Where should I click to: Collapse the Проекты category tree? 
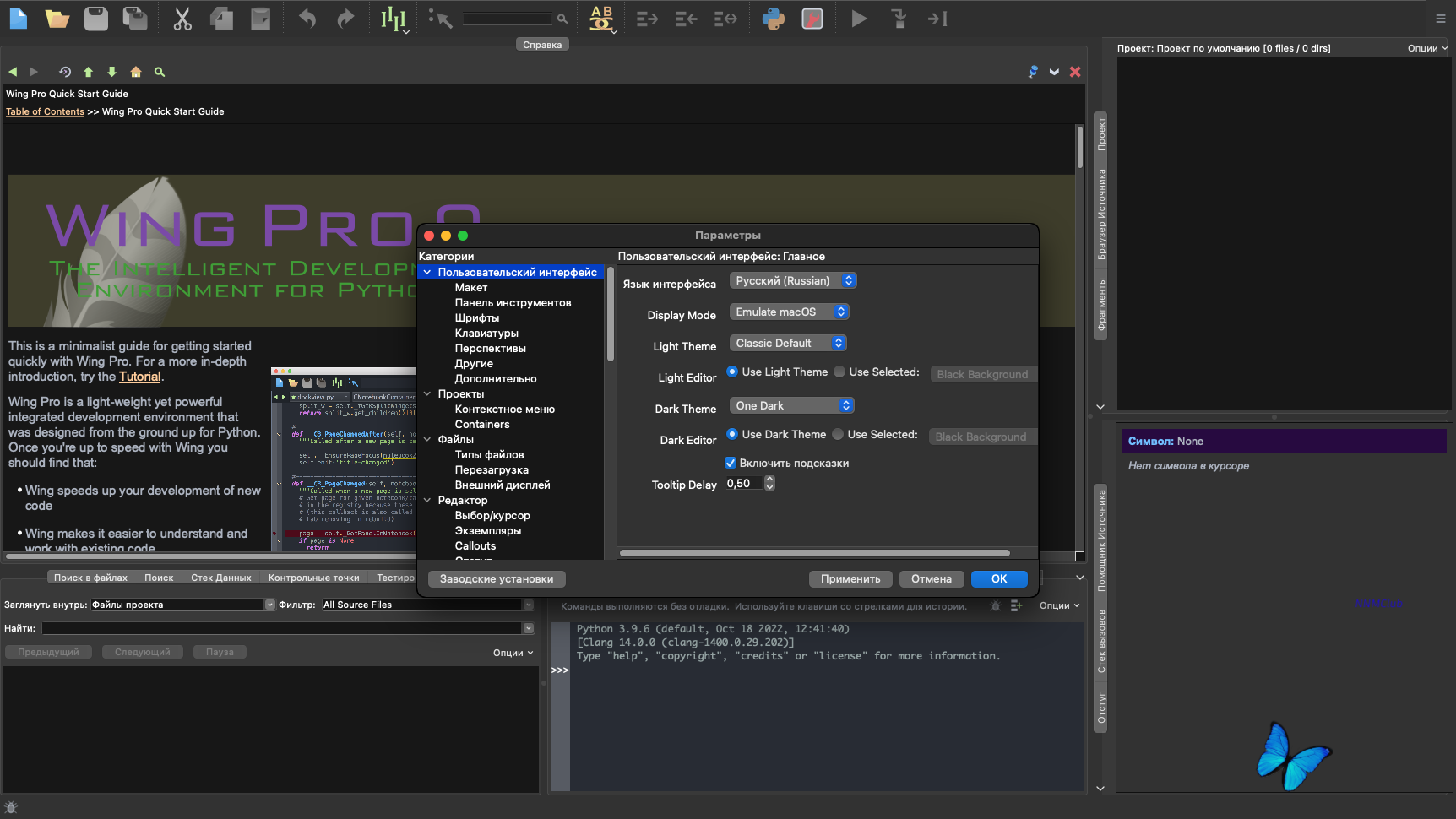pyautogui.click(x=427, y=394)
